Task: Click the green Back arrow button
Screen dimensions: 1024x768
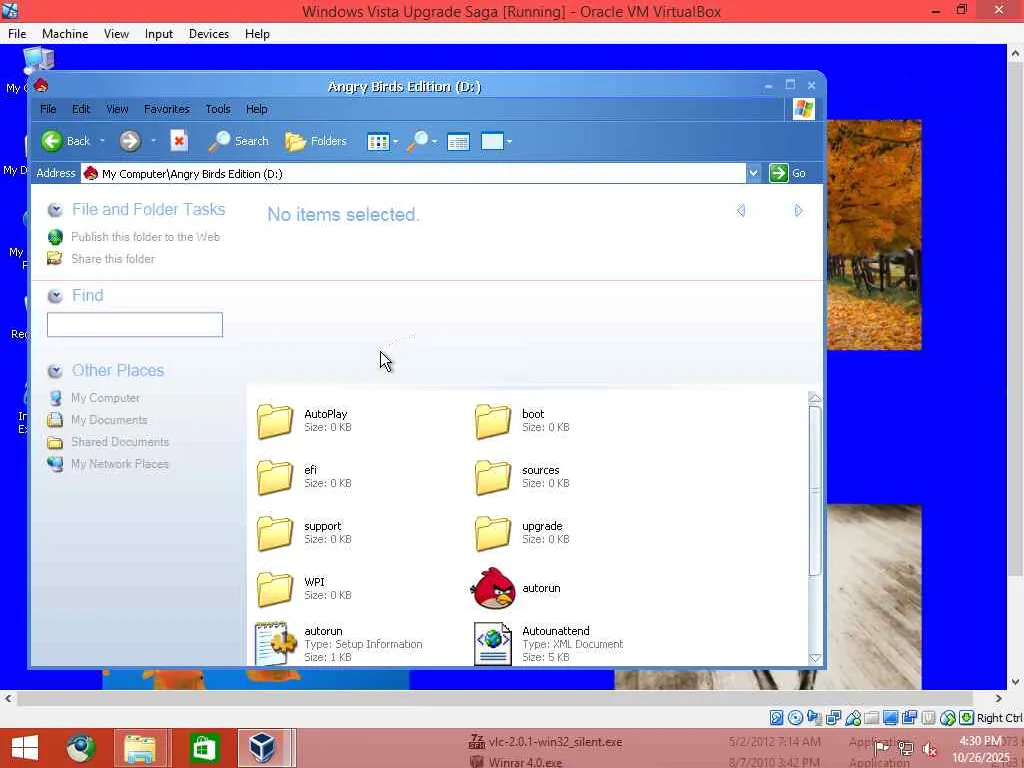Action: point(52,141)
